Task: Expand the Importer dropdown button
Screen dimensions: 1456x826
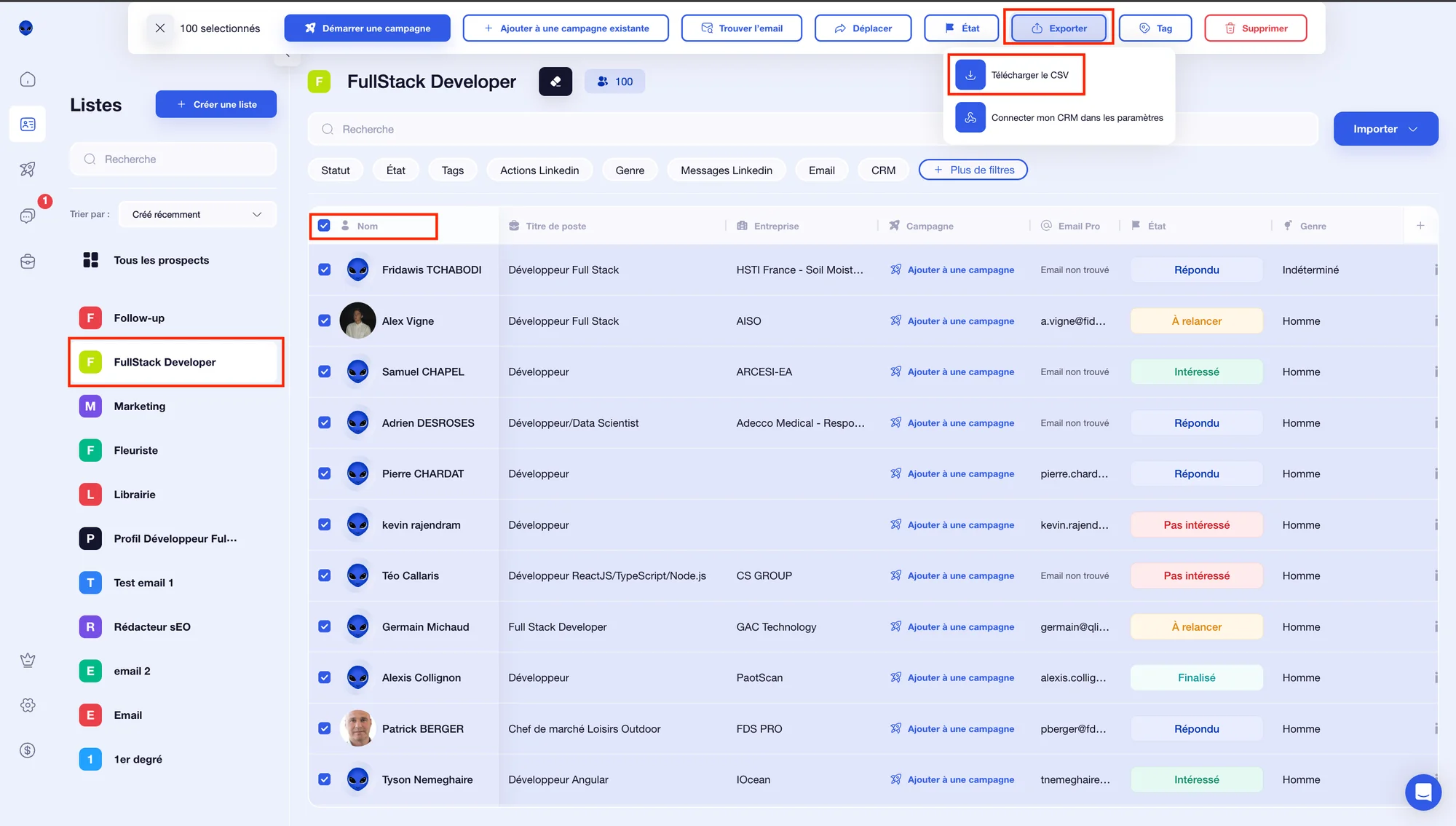Action: click(1385, 129)
